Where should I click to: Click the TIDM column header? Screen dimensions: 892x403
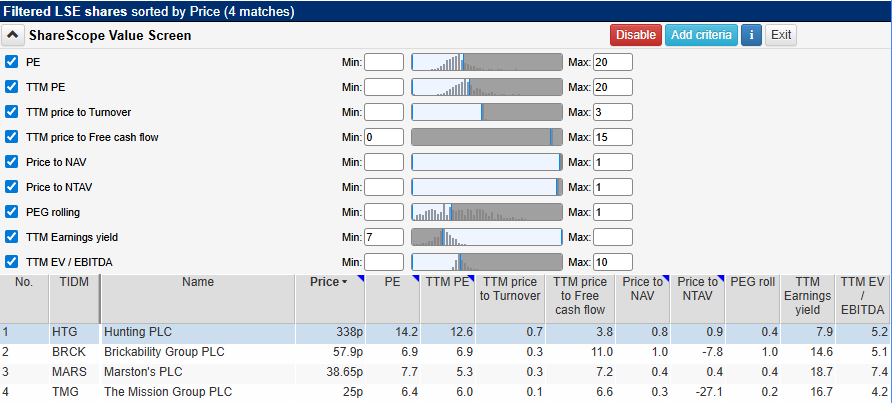tap(75, 299)
